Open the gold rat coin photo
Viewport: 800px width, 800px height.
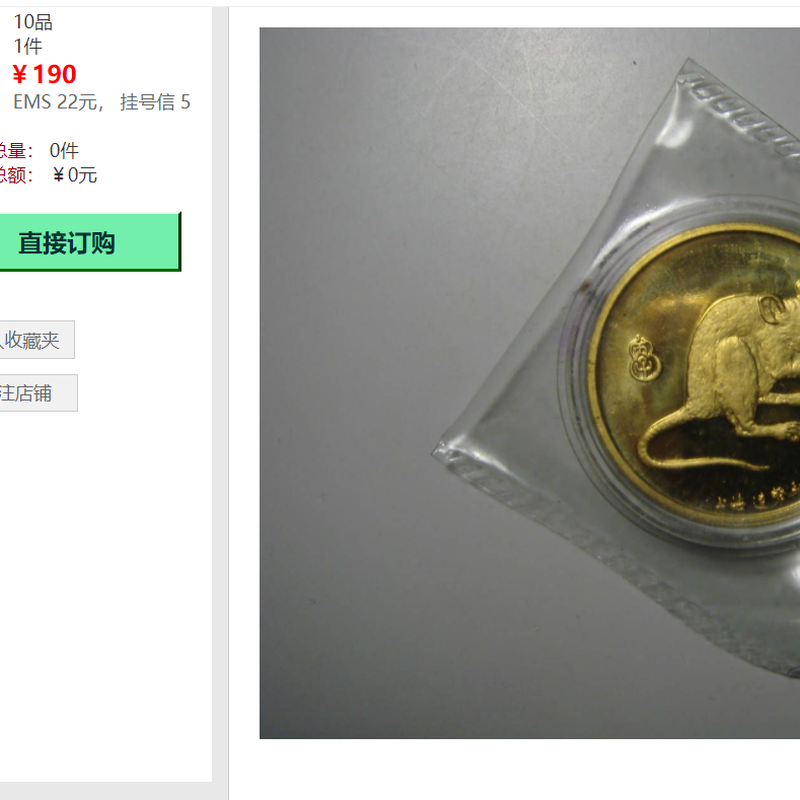(530, 383)
